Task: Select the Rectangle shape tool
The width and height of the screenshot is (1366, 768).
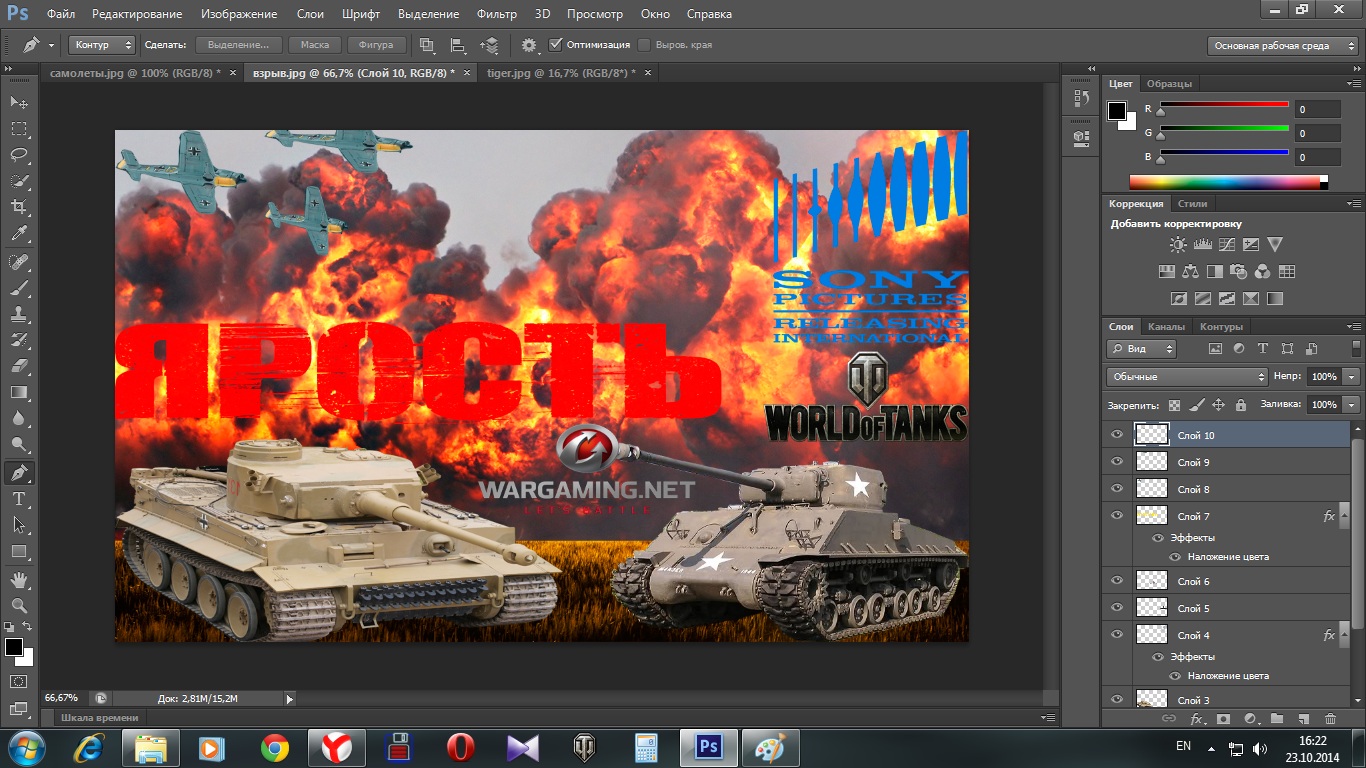Action: (x=18, y=551)
